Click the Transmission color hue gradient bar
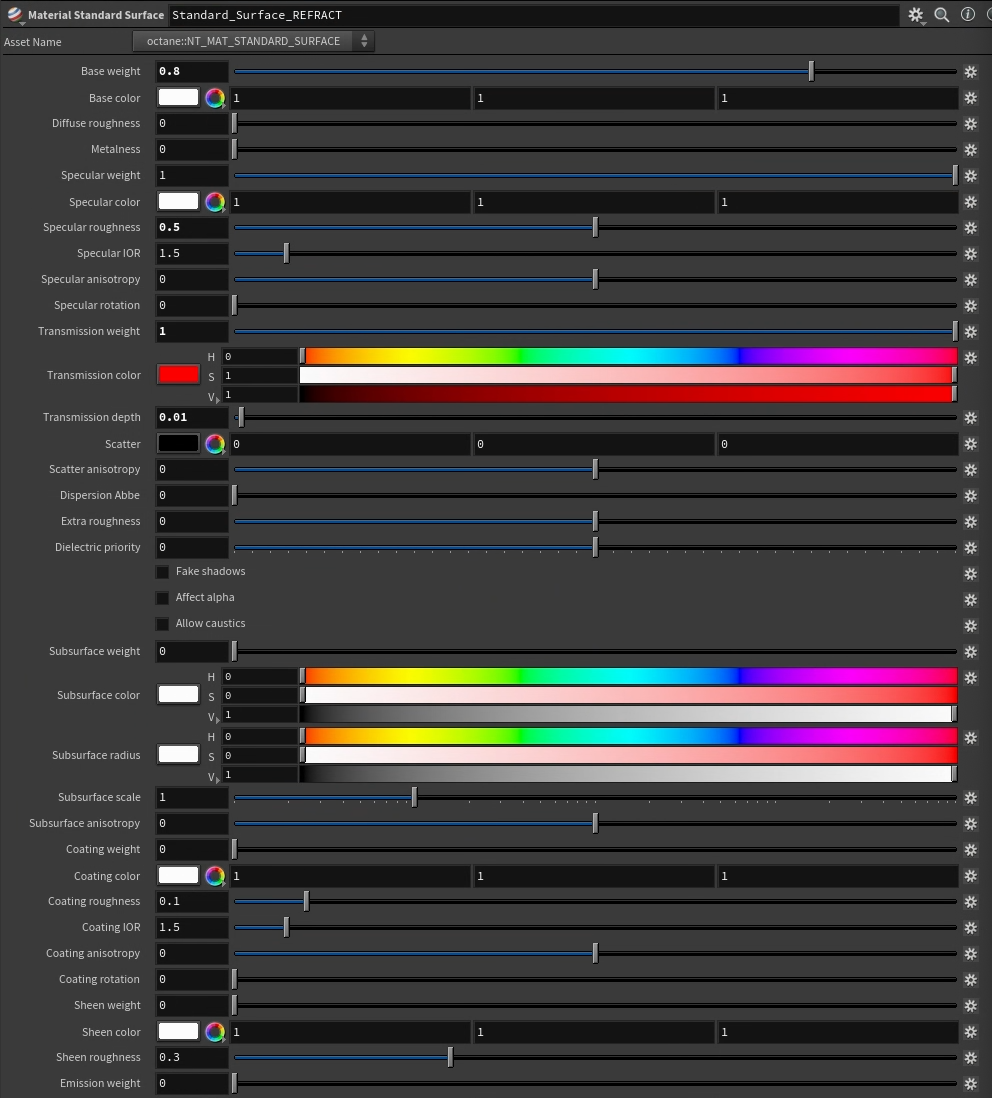The width and height of the screenshot is (992, 1098). click(x=629, y=356)
